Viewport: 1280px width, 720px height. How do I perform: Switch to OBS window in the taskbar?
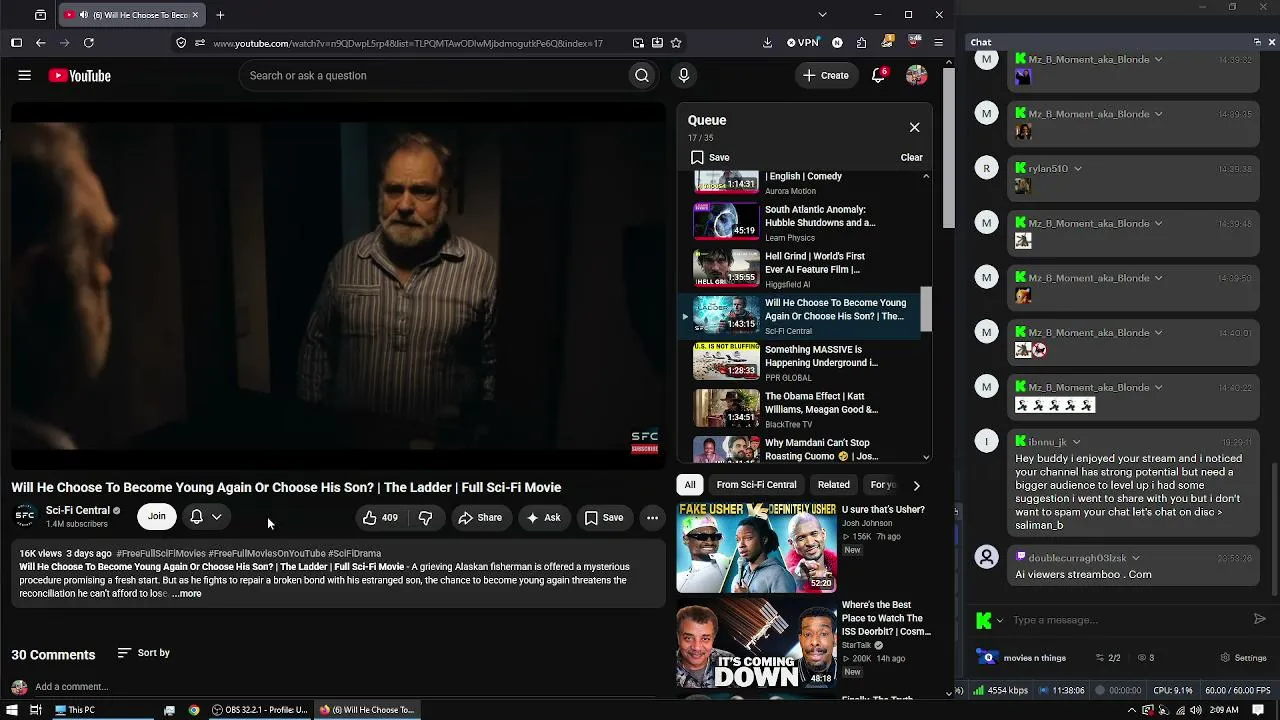coord(260,710)
